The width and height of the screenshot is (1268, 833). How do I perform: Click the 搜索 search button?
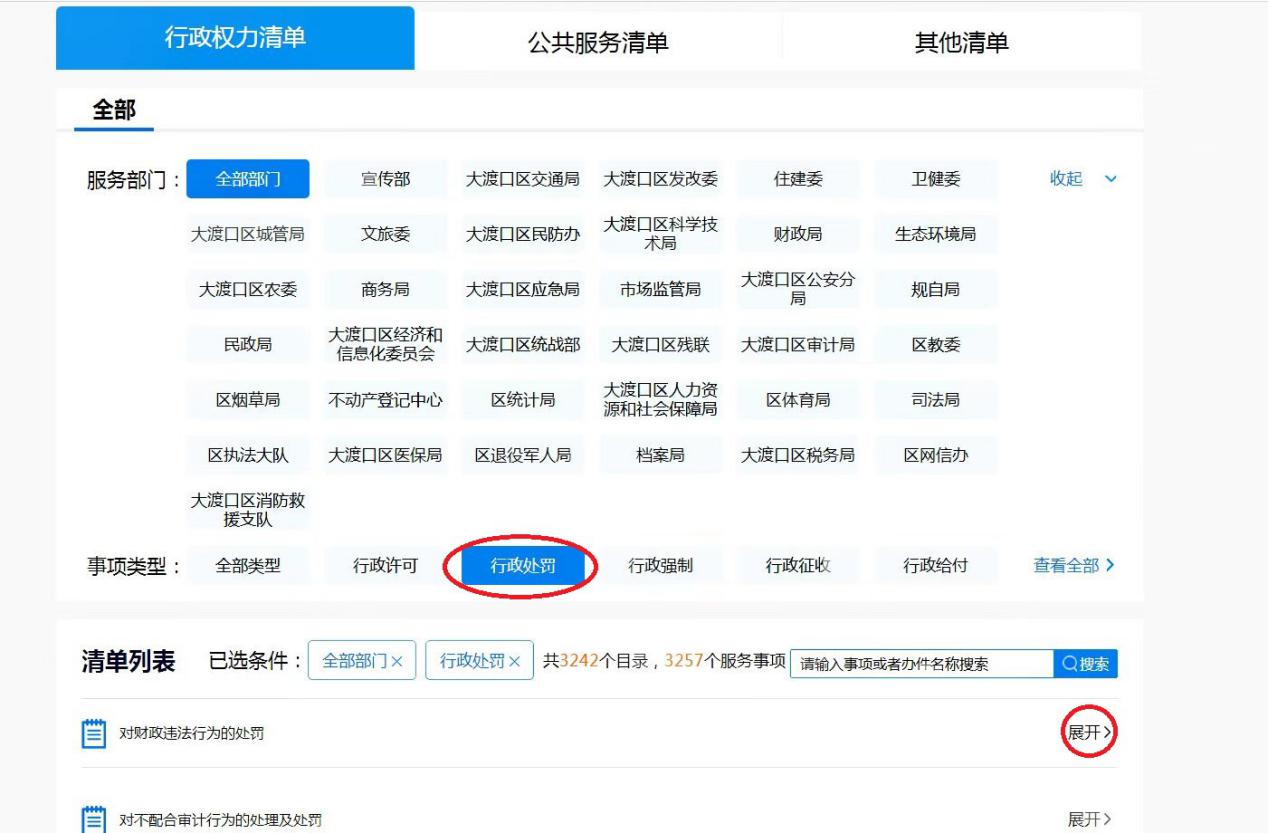pyautogui.click(x=1085, y=664)
